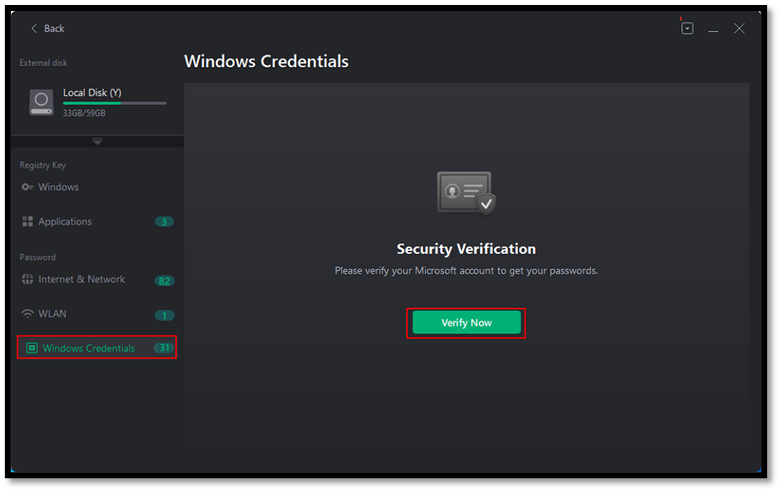Viewport: 780px width, 491px height.
Task: Click the Security Verification heading
Action: [x=466, y=249]
